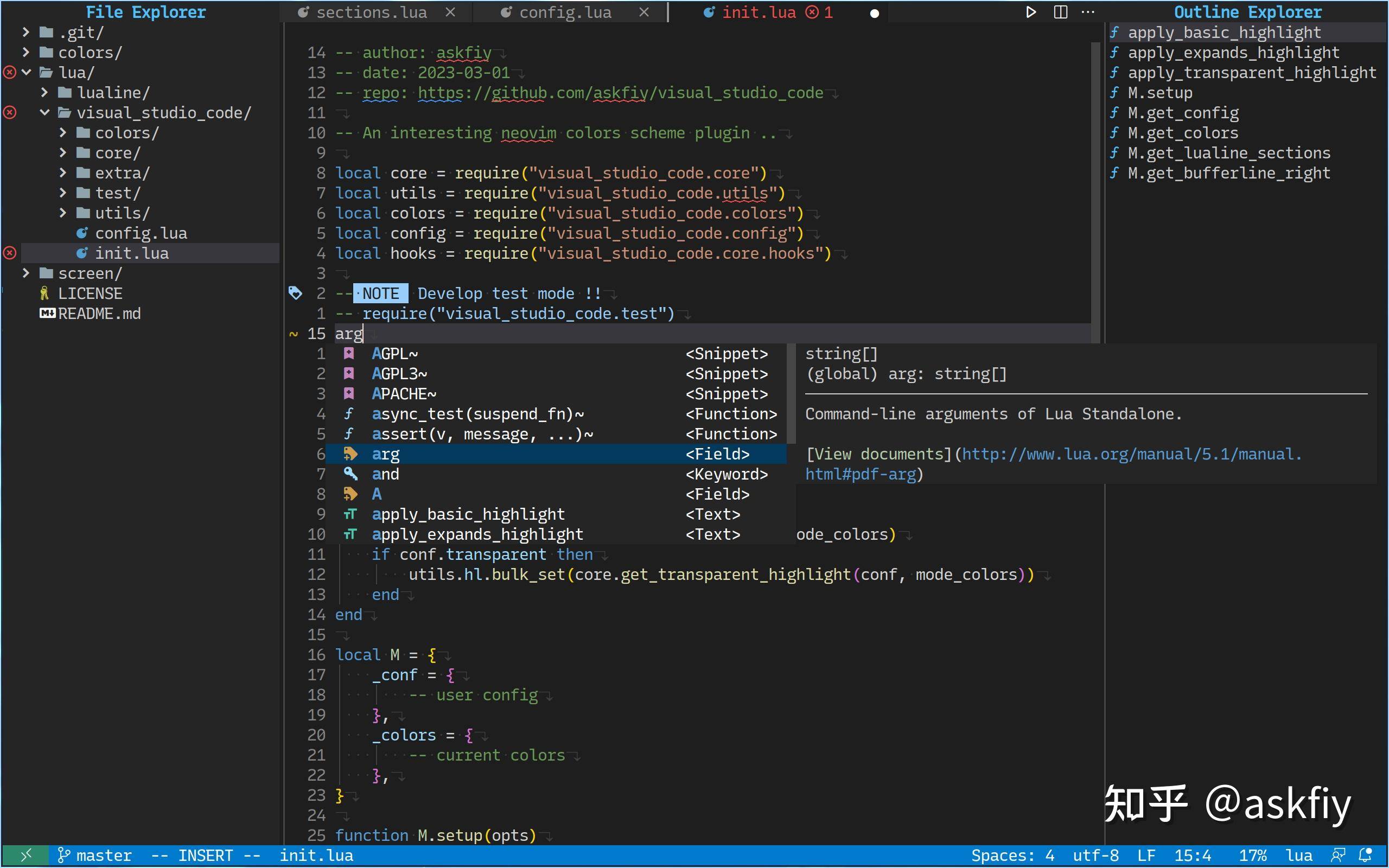Screen dimensions: 1389x868
Task: Click the error count icon on init.lua tab
Action: (812, 12)
